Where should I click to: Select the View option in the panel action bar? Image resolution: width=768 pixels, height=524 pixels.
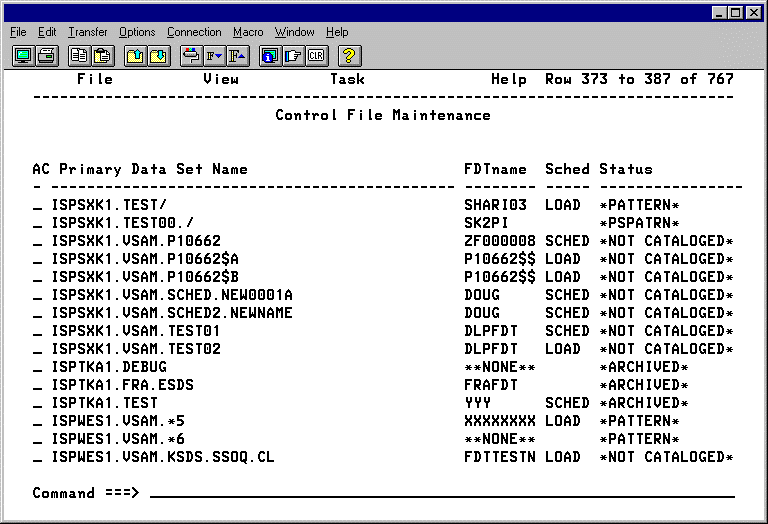[x=221, y=79]
